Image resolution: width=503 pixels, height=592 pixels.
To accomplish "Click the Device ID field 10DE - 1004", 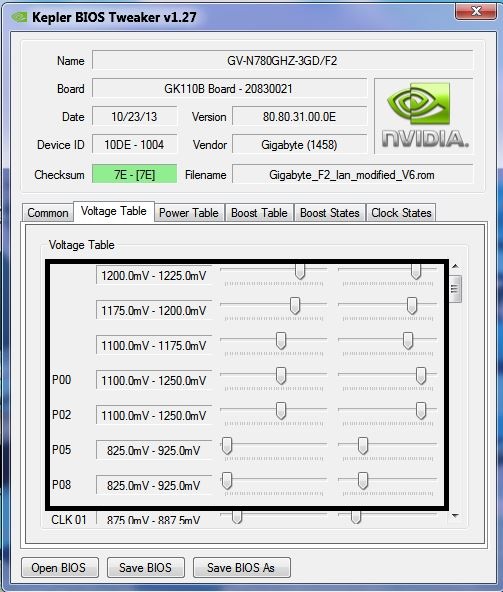I will [x=134, y=145].
